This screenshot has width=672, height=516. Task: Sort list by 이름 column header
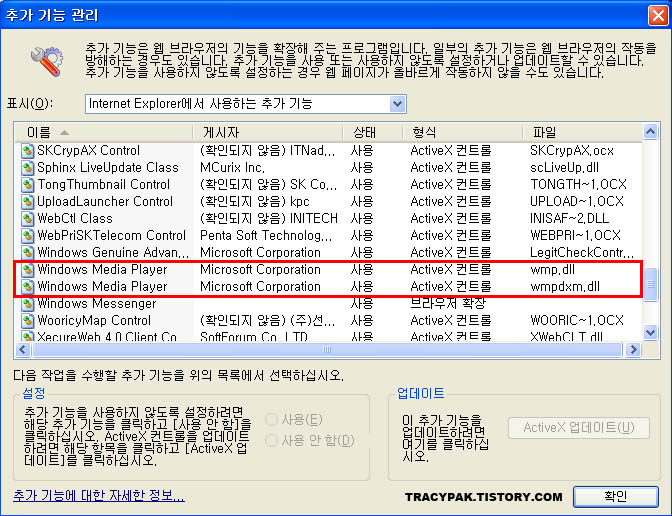(x=104, y=132)
